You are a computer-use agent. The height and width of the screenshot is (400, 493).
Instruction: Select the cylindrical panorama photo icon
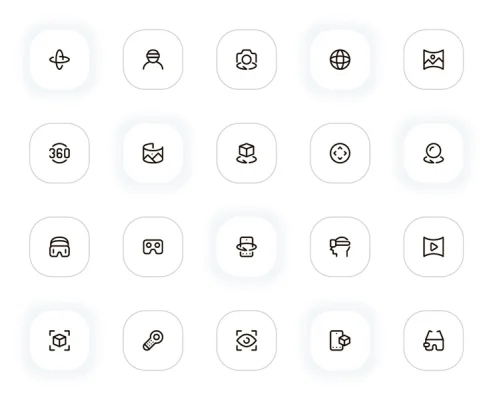click(x=153, y=153)
